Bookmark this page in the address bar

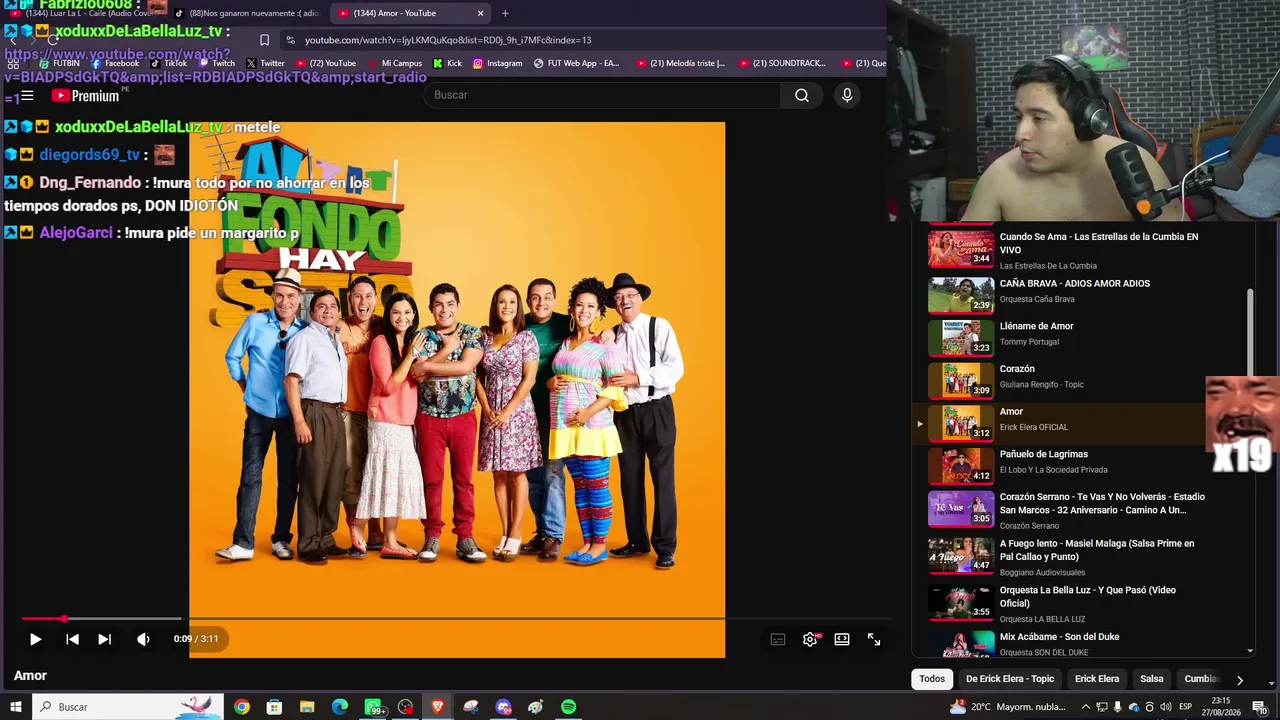[264, 40]
